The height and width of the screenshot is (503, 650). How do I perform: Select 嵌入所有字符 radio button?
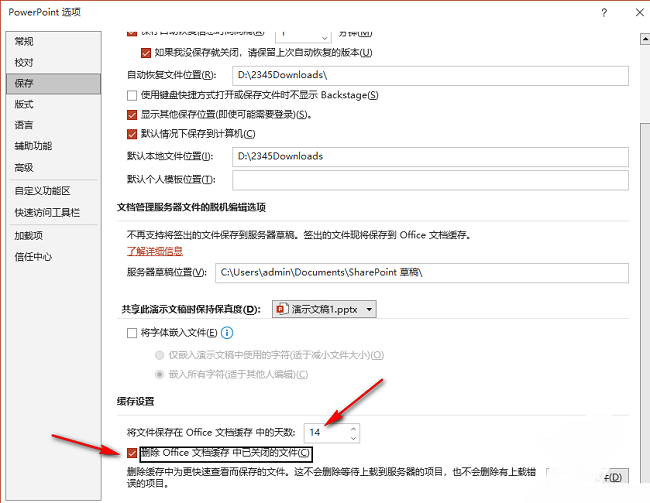pos(159,374)
